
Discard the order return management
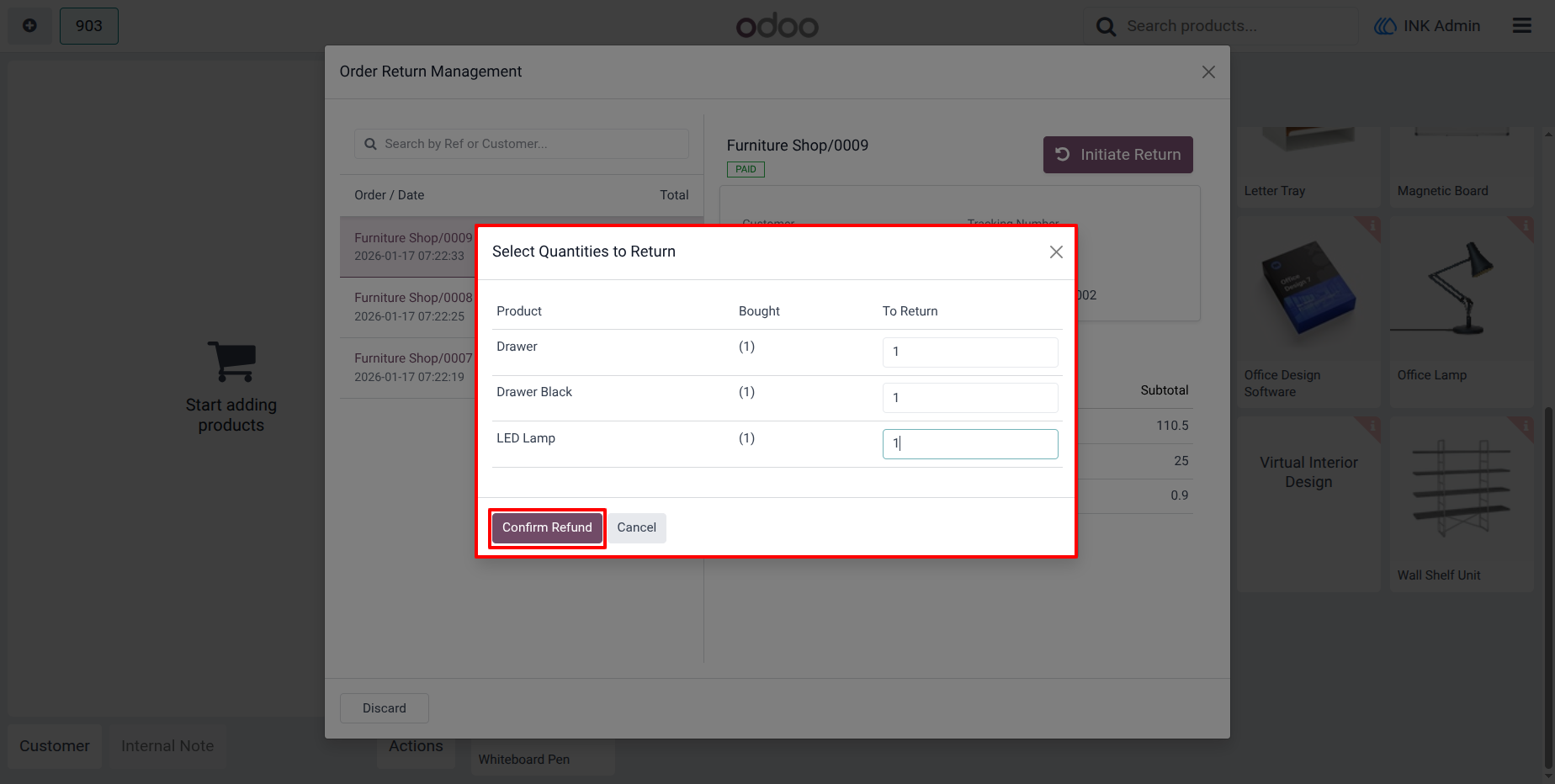(385, 708)
